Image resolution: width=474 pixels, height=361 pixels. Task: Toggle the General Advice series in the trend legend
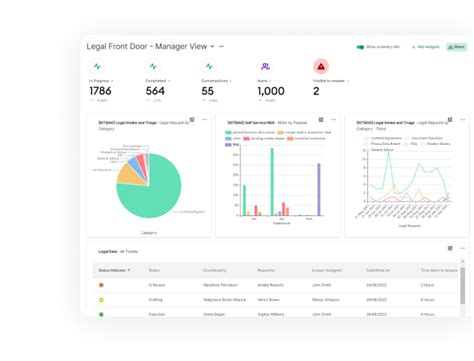[379, 150]
